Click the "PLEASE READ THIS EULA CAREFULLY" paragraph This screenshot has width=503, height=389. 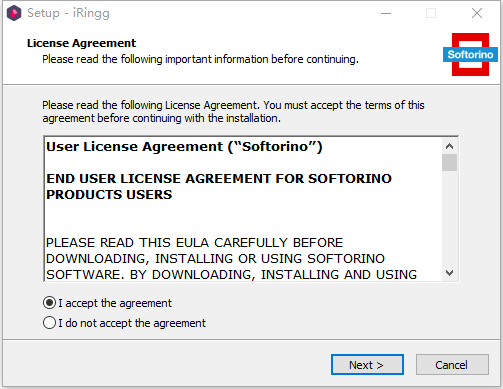(x=231, y=258)
